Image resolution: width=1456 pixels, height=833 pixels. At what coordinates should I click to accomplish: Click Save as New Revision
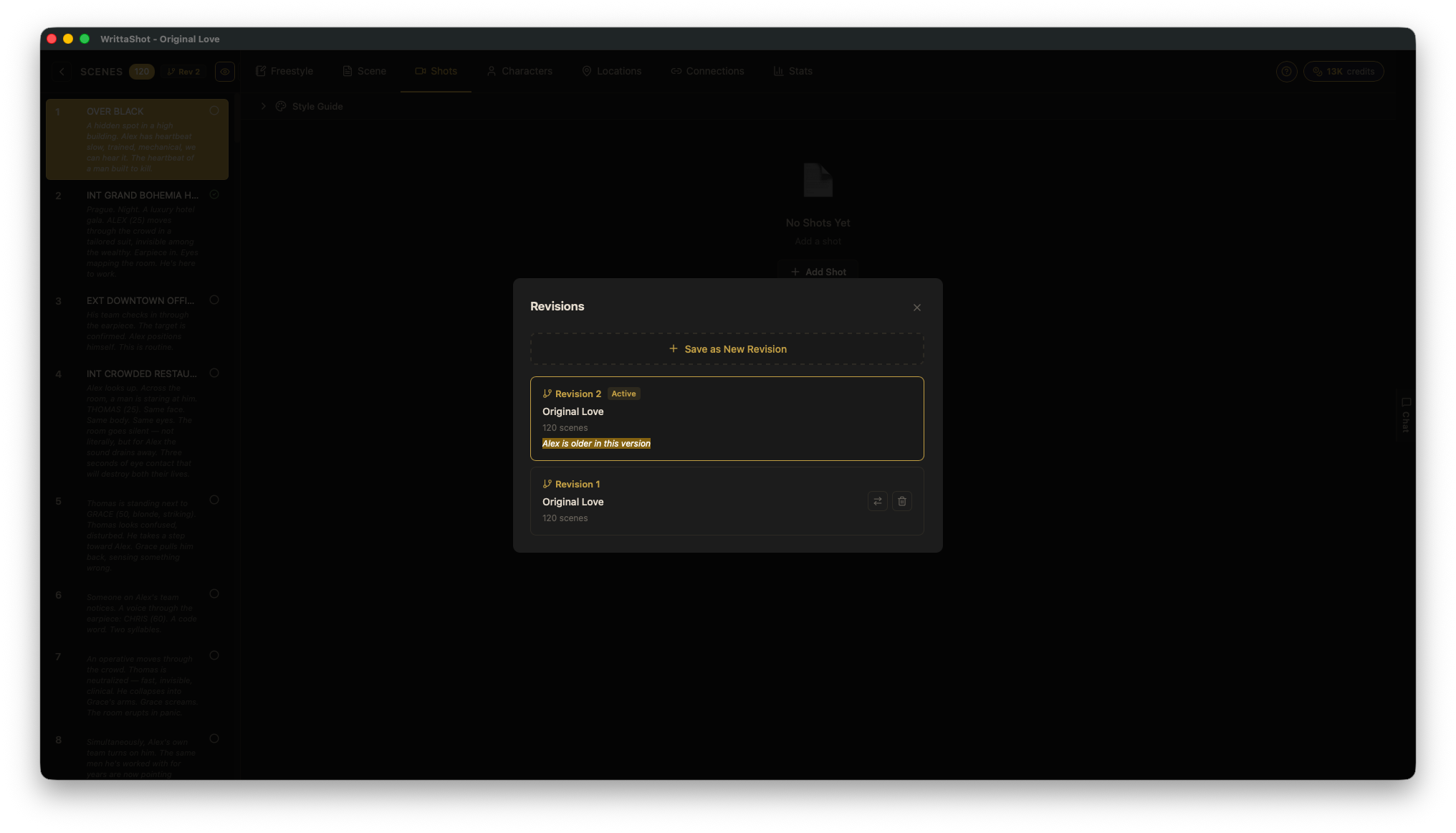coord(727,349)
